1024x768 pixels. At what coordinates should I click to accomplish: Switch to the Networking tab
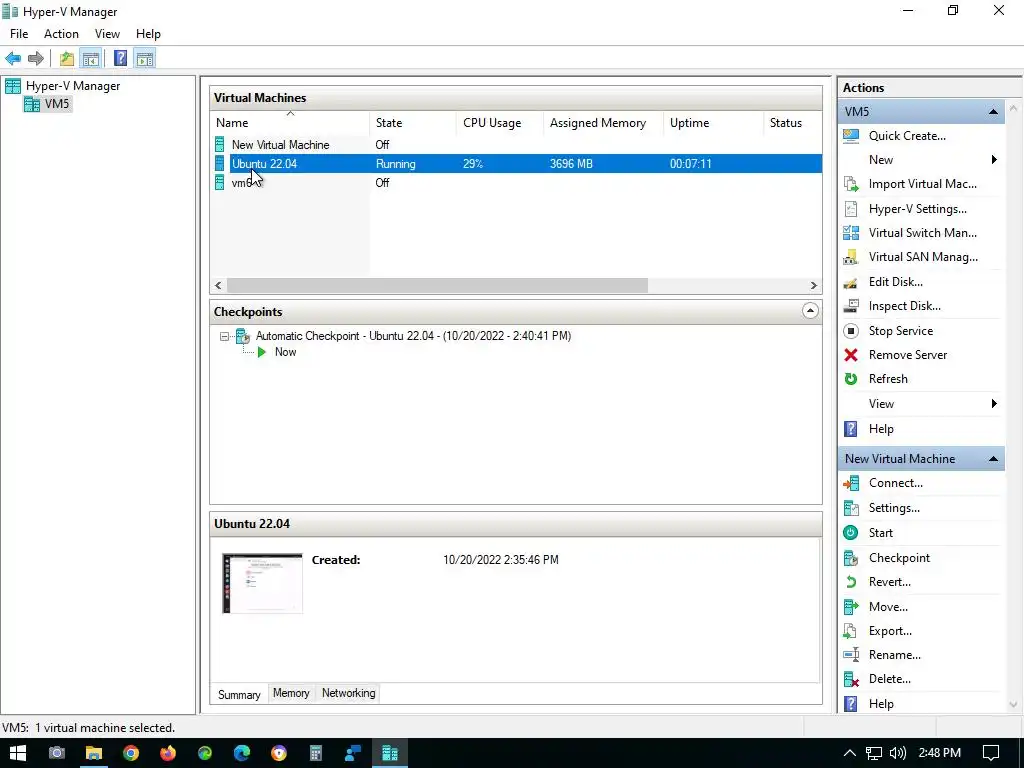[348, 693]
